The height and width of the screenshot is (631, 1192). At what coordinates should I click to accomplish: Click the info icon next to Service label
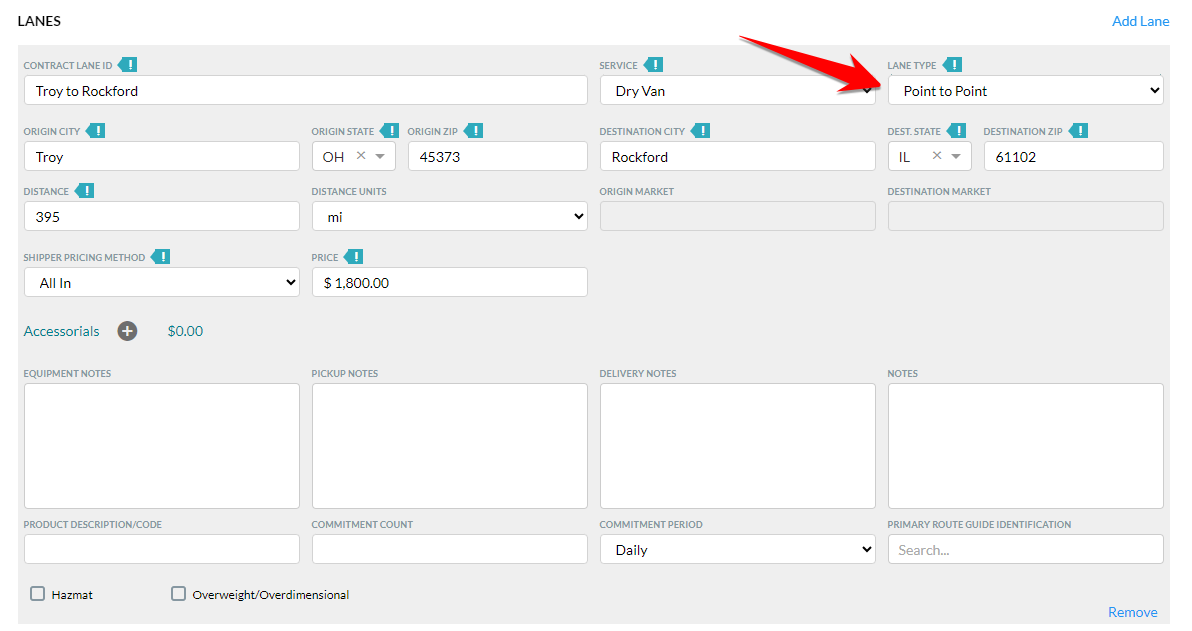point(653,65)
